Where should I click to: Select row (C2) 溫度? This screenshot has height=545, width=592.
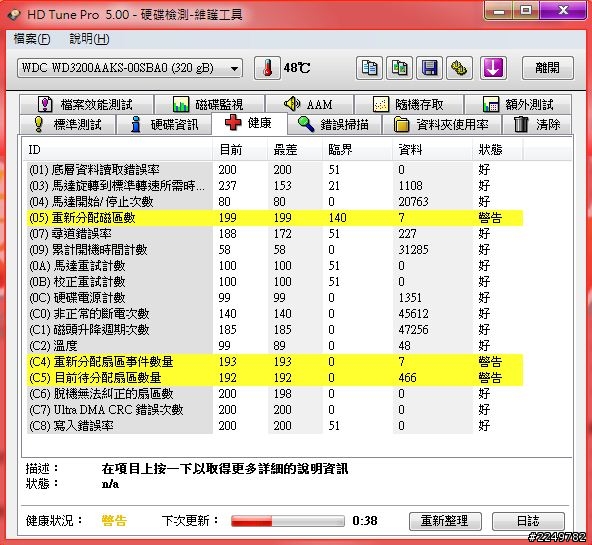(274, 346)
